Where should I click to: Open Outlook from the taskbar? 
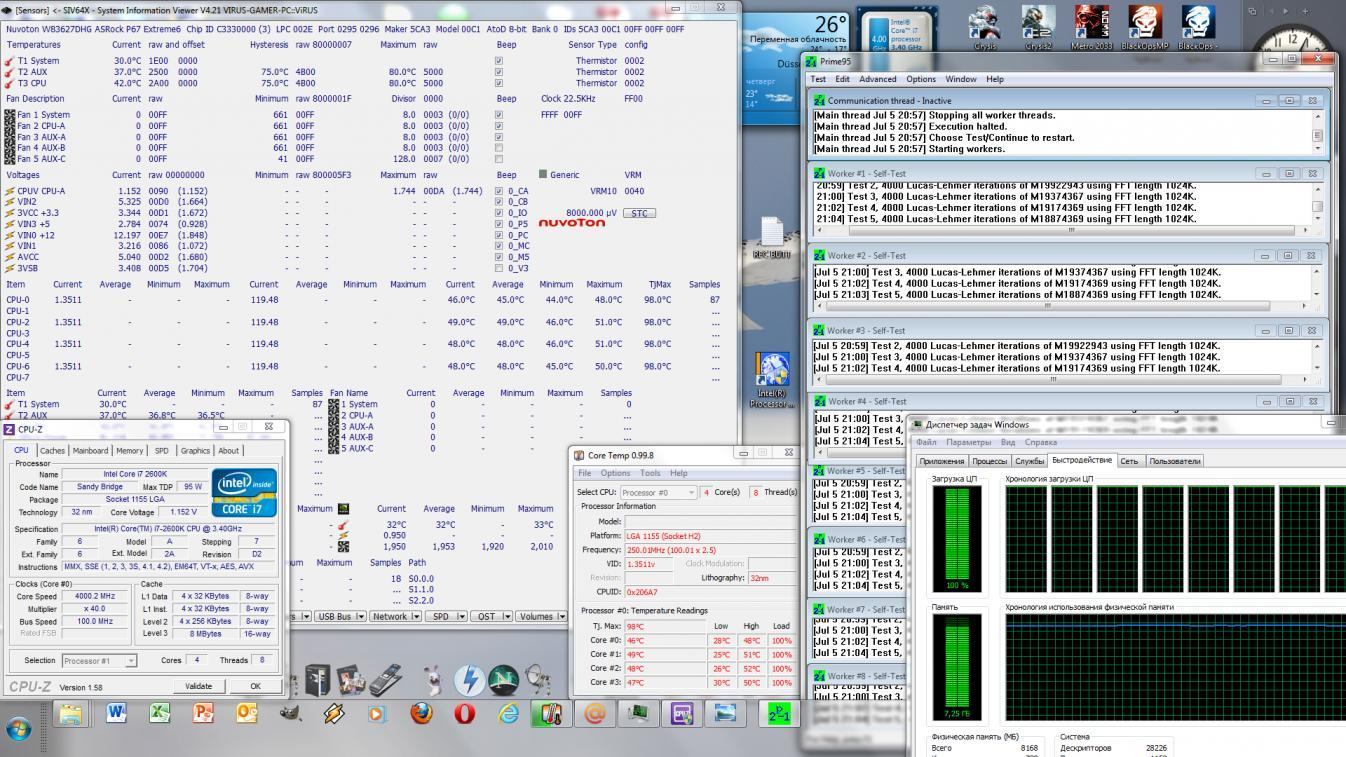[247, 713]
